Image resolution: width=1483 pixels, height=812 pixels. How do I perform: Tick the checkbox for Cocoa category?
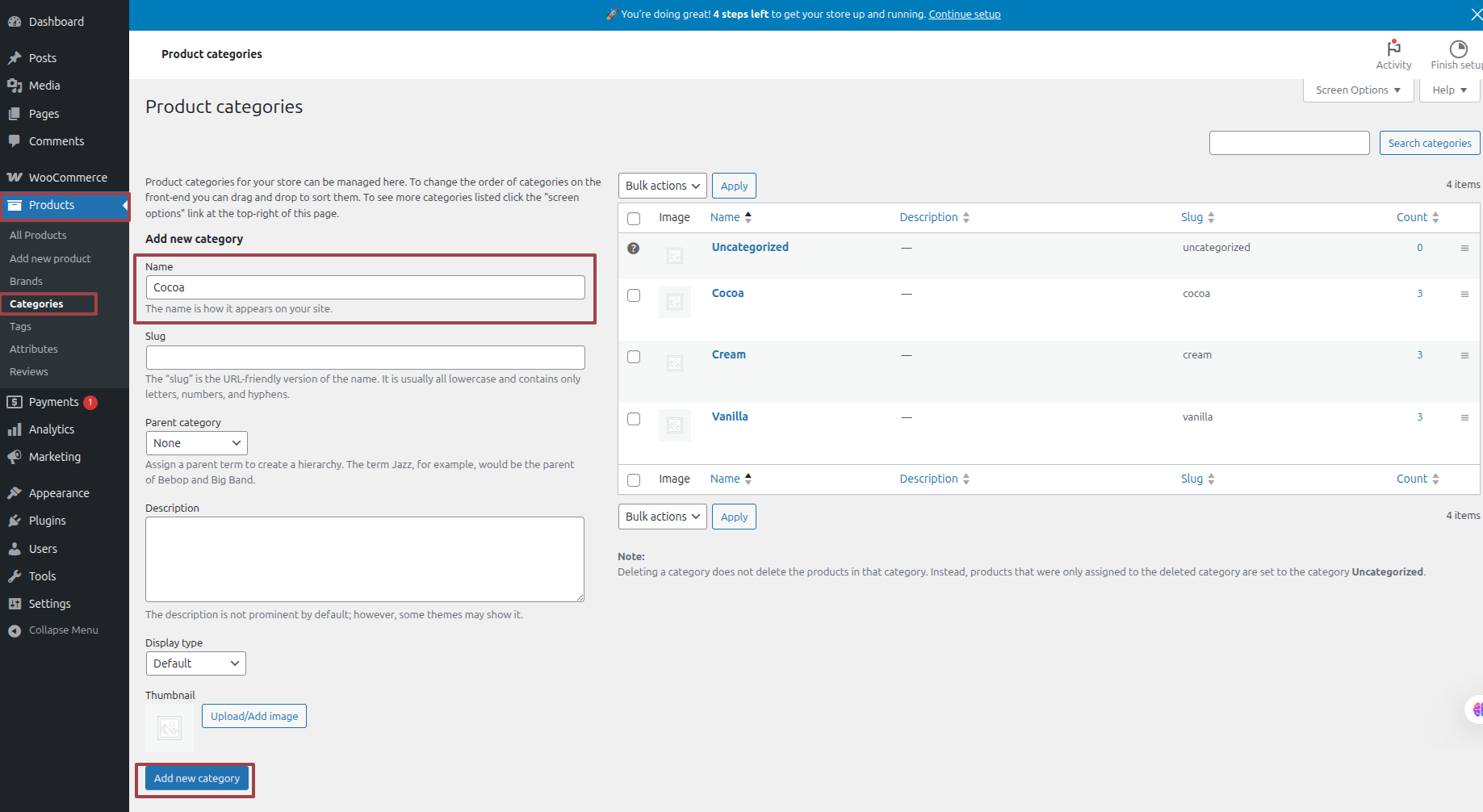coord(634,295)
